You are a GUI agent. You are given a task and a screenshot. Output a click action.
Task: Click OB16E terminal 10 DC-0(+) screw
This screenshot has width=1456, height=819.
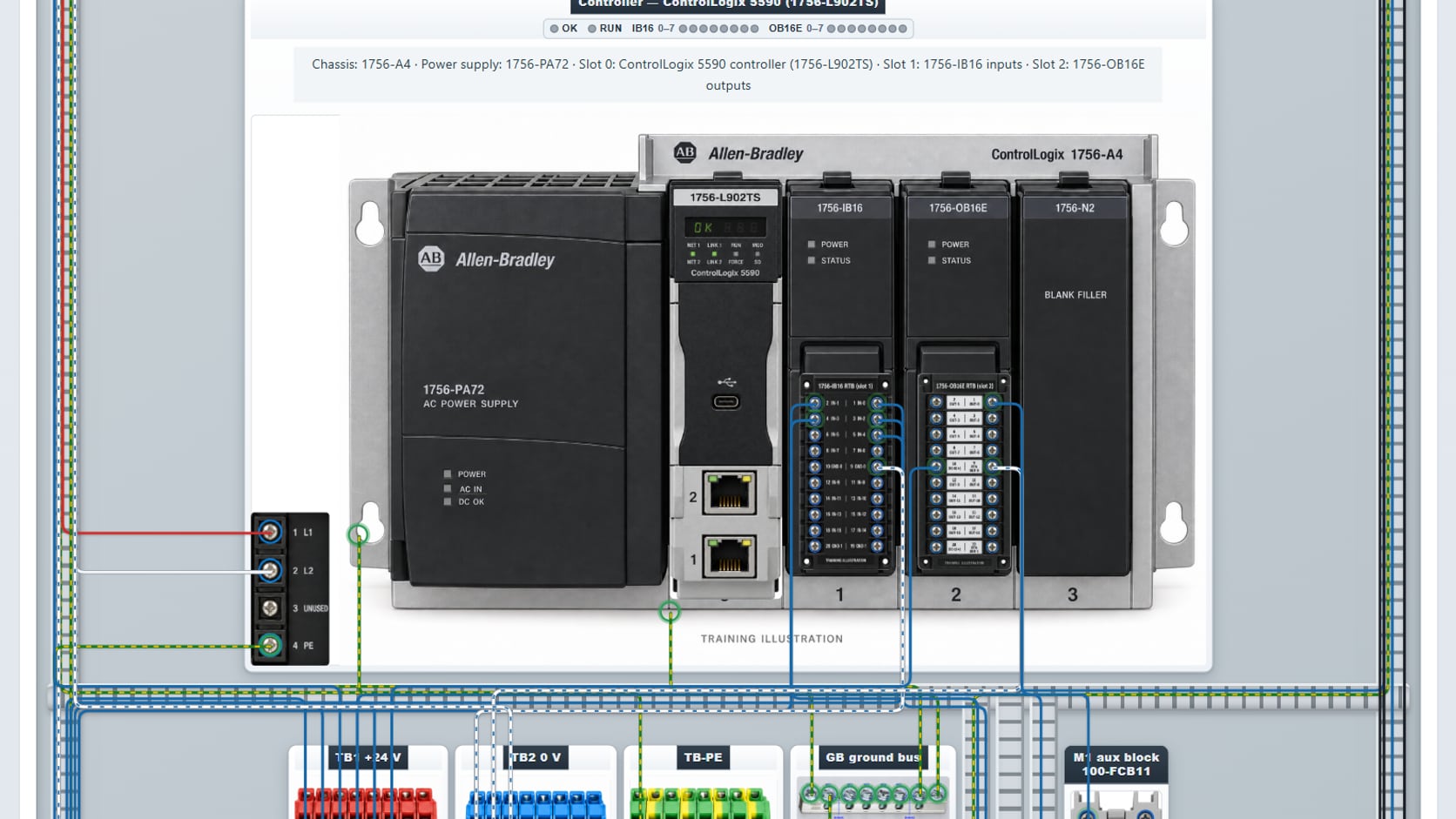point(936,467)
